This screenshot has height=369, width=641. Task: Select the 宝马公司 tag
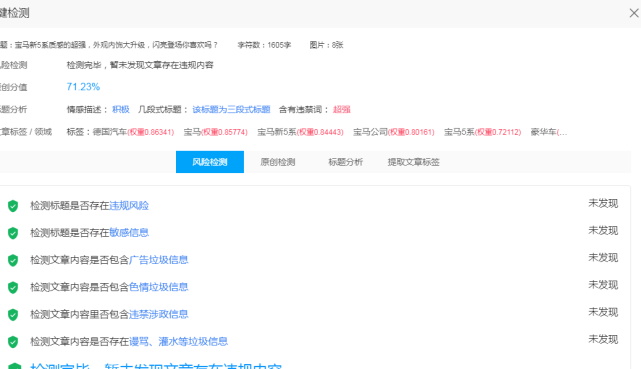(x=394, y=132)
